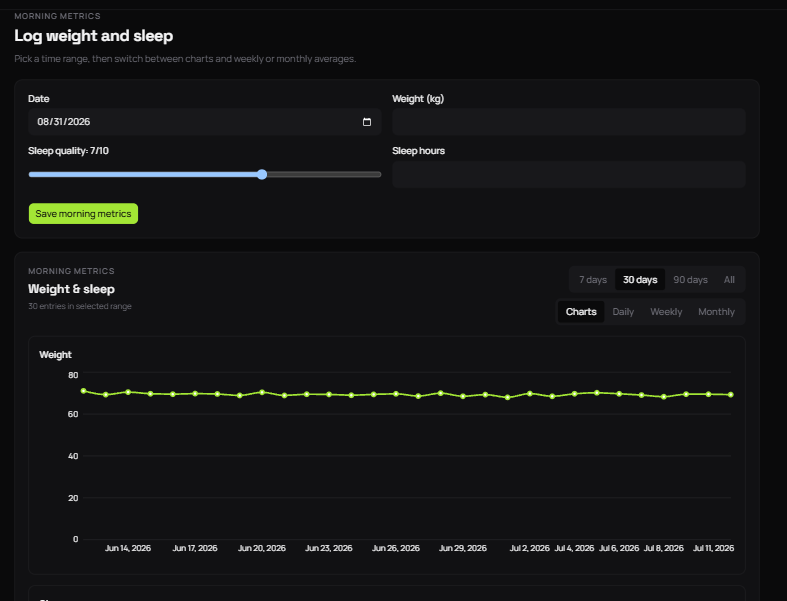Image resolution: width=787 pixels, height=601 pixels.
Task: Click the Jun 17, 2026 axis label
Action: point(195,548)
